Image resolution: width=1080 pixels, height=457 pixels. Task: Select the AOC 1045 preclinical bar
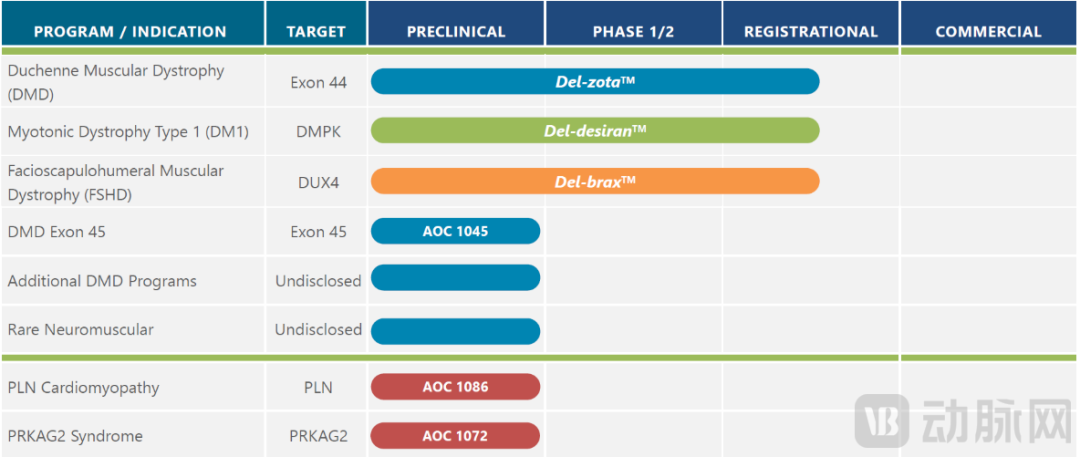click(455, 231)
